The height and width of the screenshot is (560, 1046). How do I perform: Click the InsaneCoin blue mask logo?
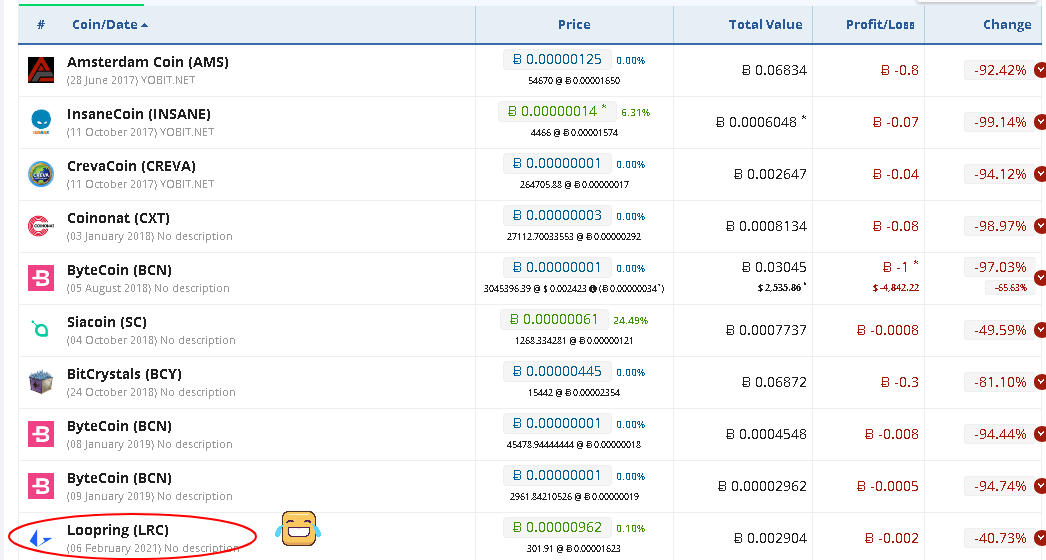tap(41, 122)
